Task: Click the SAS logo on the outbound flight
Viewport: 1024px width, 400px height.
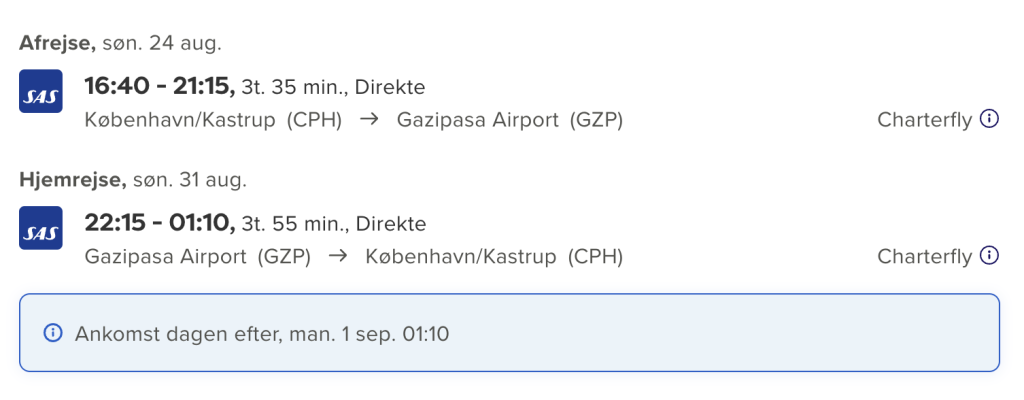Action: point(40,92)
